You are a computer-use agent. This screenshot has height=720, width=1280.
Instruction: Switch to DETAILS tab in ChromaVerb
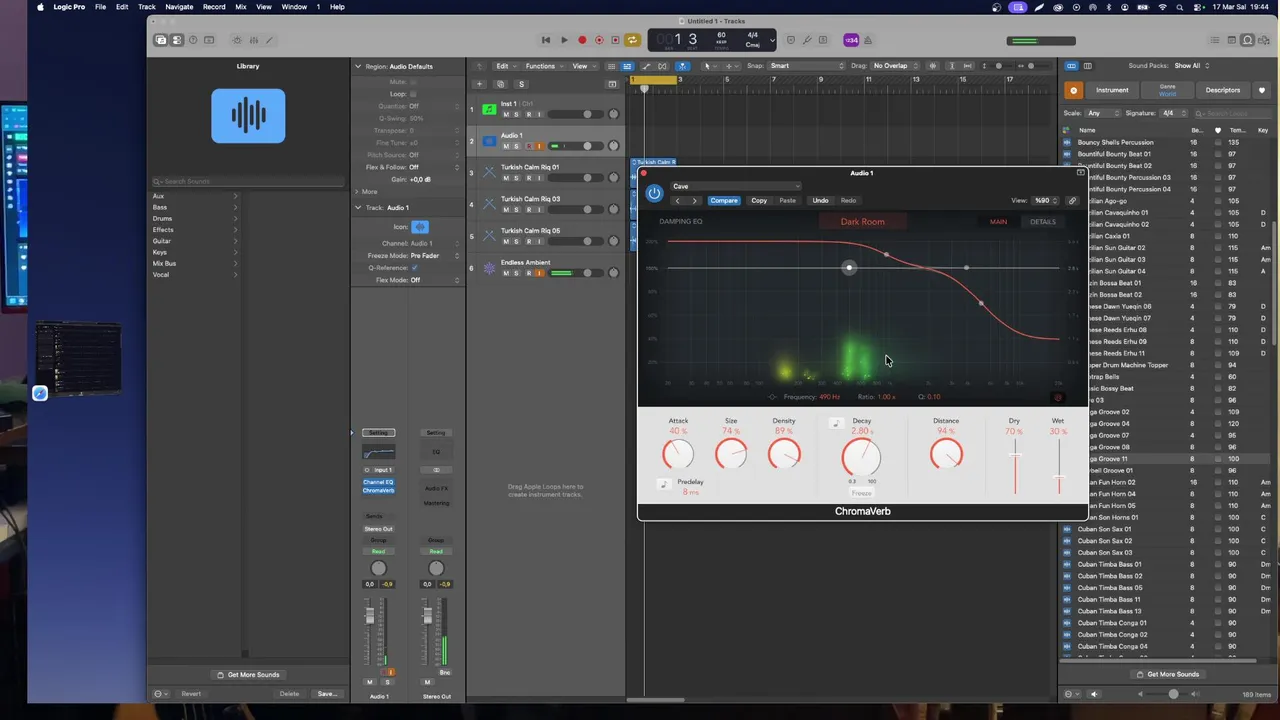pyautogui.click(x=1043, y=222)
